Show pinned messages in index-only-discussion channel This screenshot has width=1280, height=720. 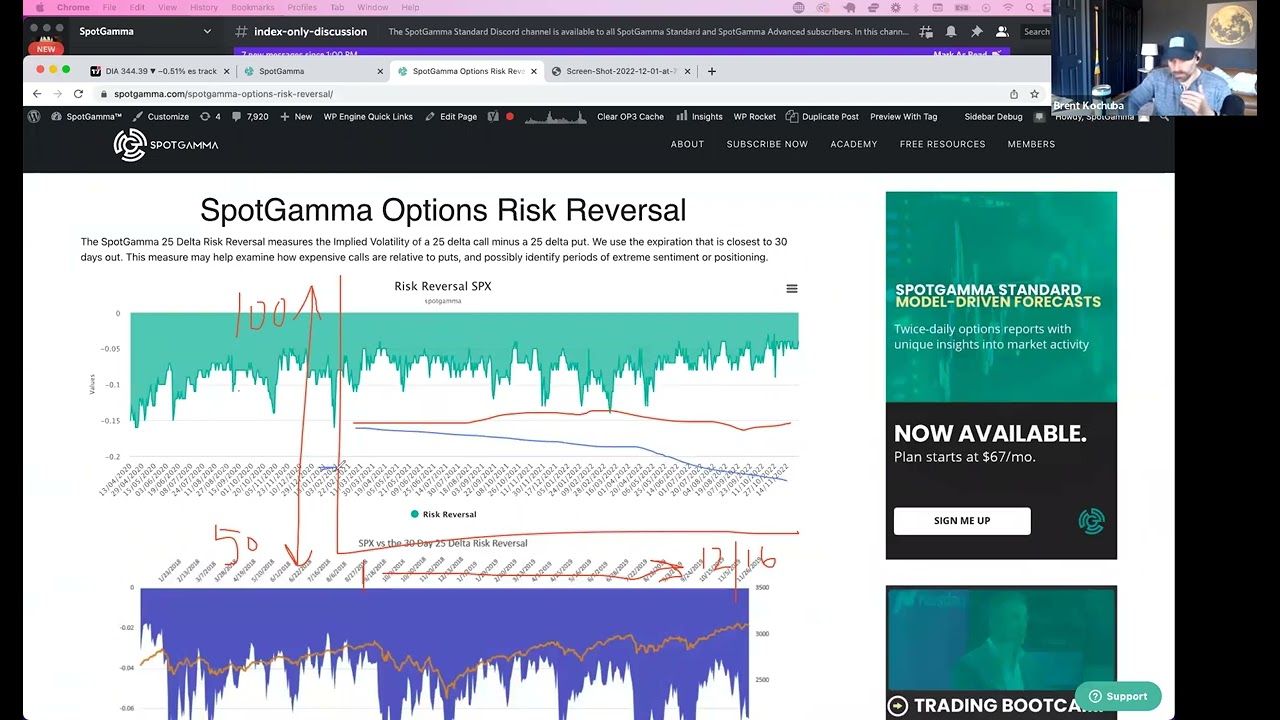coord(976,31)
